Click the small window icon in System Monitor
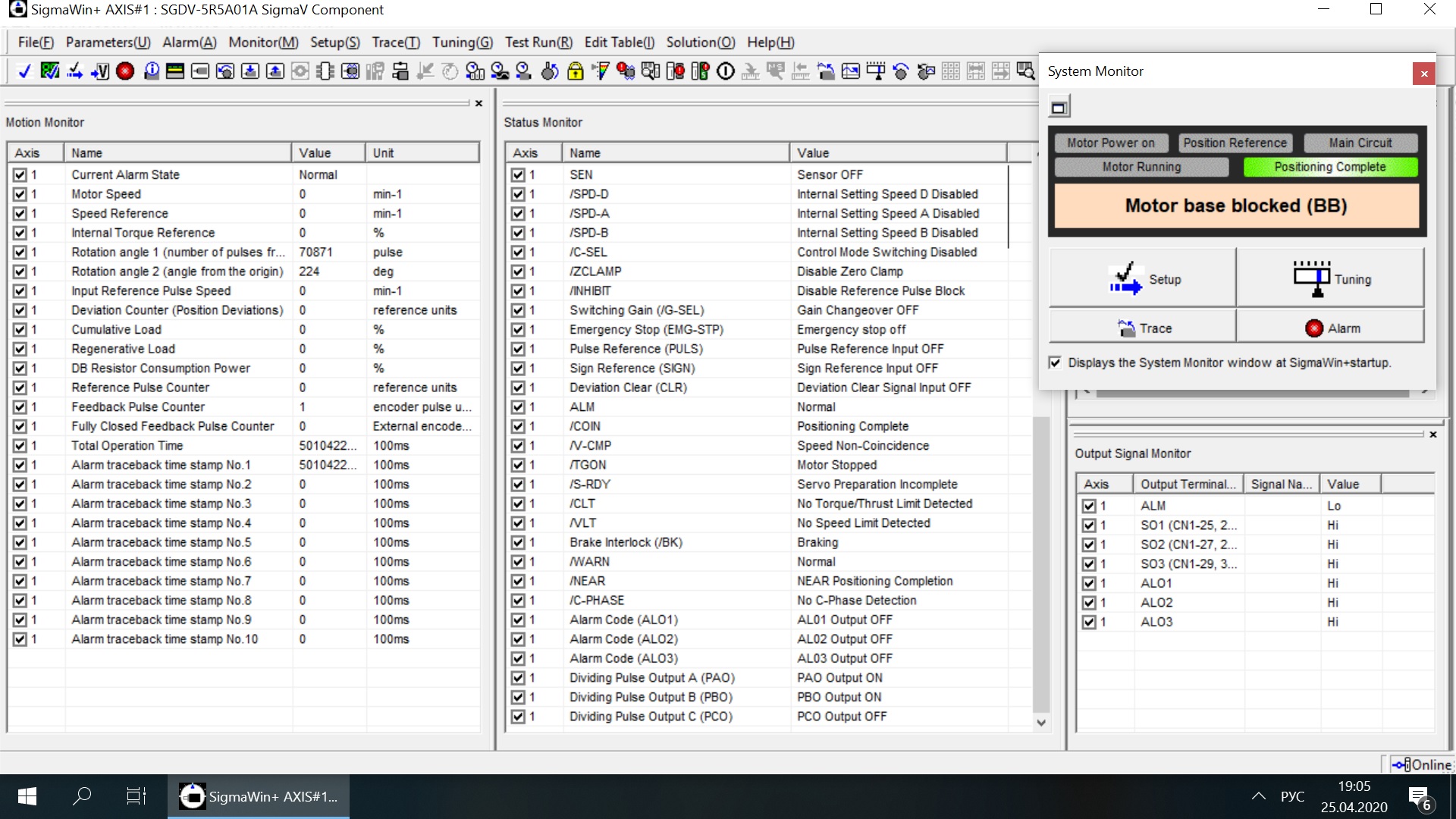Screen dimensions: 1456x819 coord(1059,108)
